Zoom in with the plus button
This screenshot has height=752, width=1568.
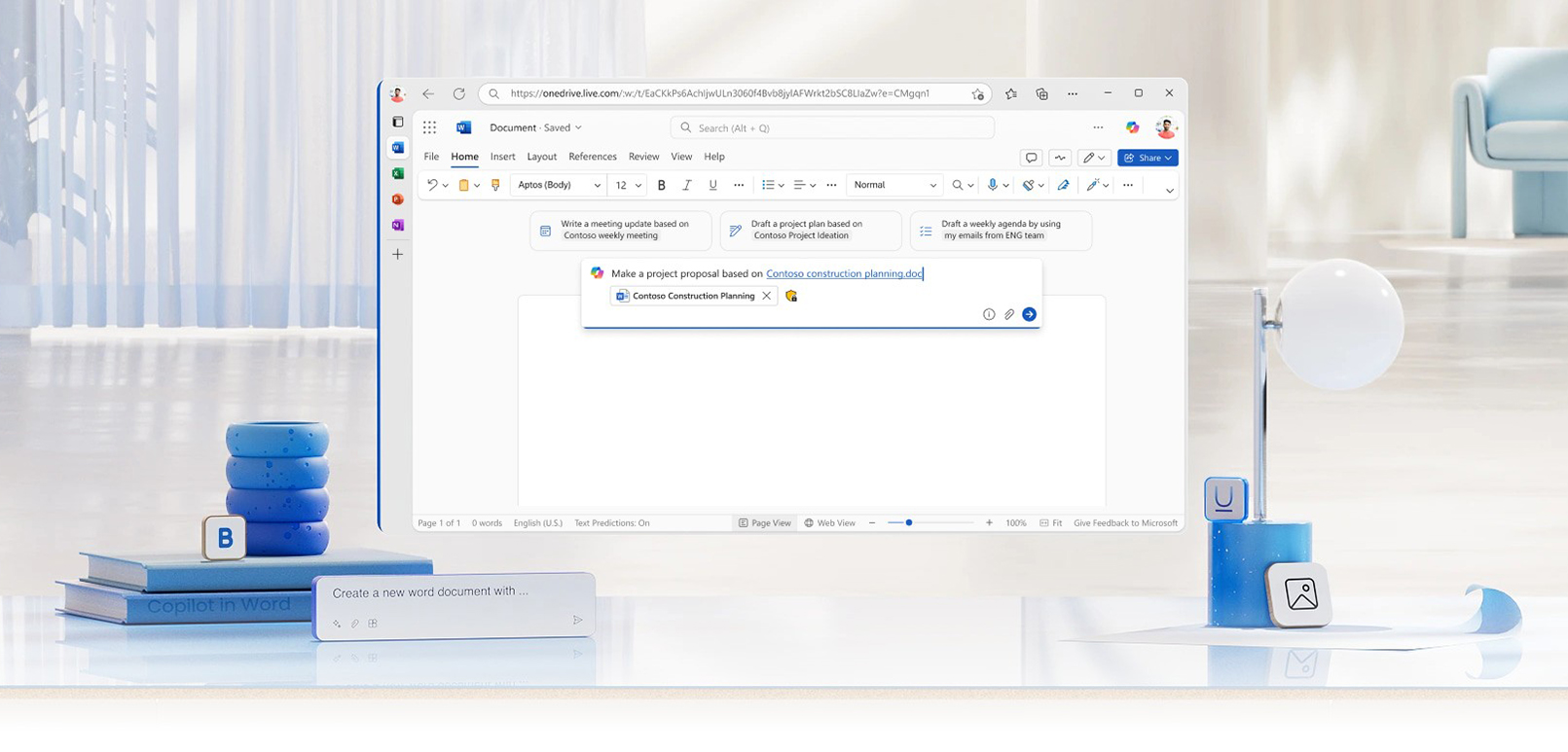pos(989,523)
